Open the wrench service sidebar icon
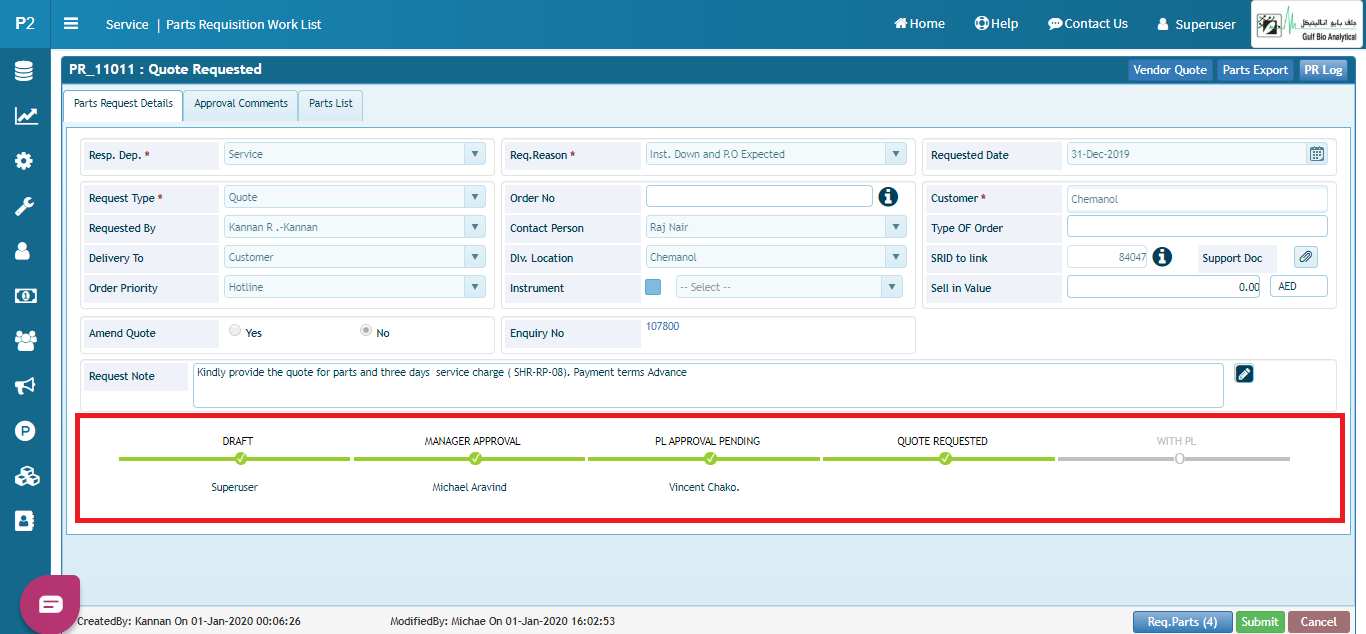Viewport: 1366px width, 634px height. [x=25, y=206]
